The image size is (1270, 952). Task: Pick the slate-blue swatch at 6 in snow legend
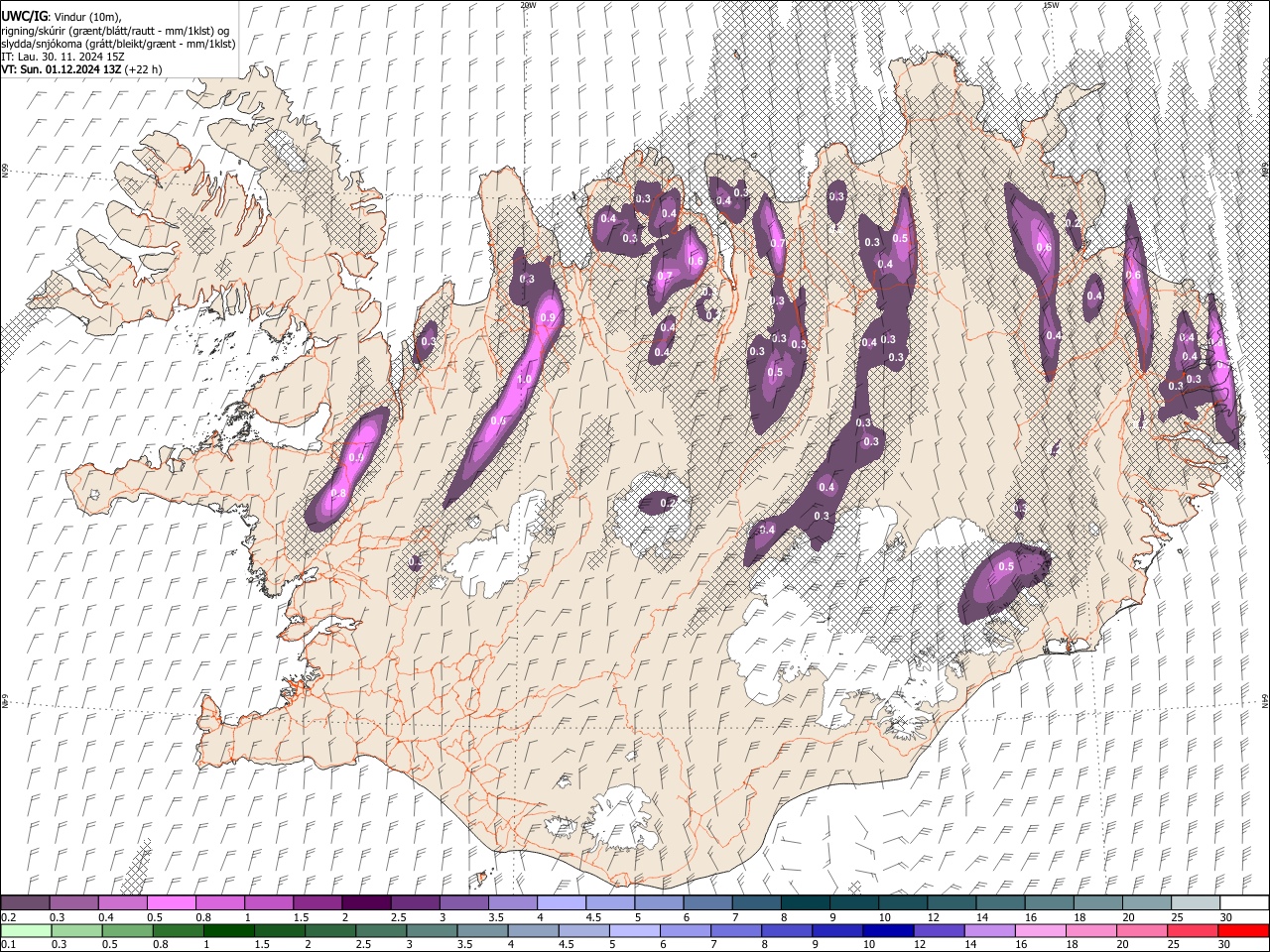point(707,903)
